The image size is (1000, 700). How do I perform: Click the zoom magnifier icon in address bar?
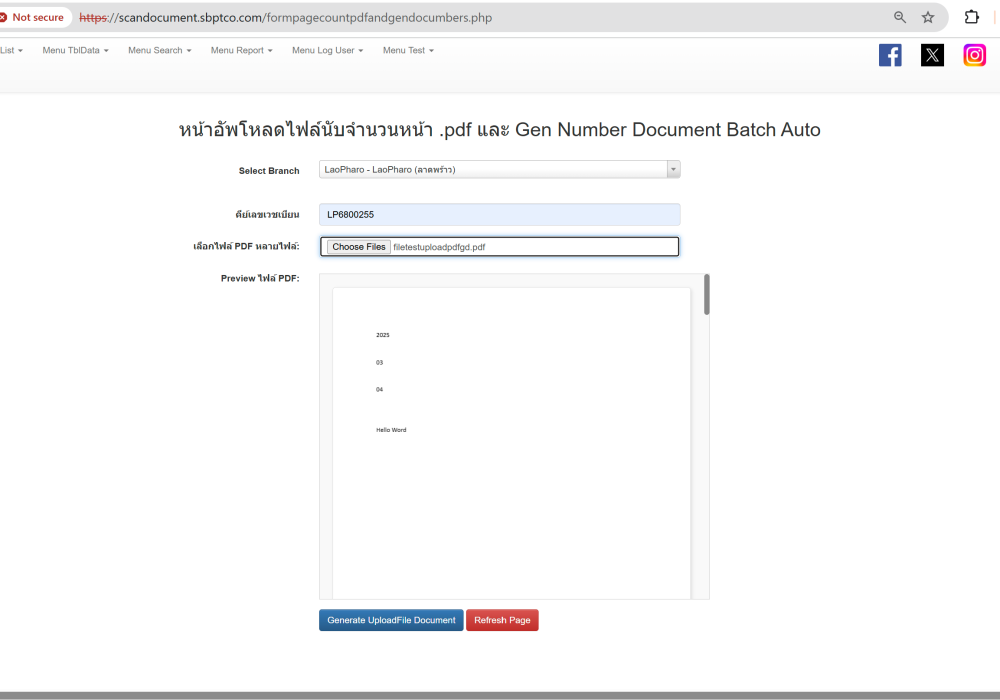point(900,17)
